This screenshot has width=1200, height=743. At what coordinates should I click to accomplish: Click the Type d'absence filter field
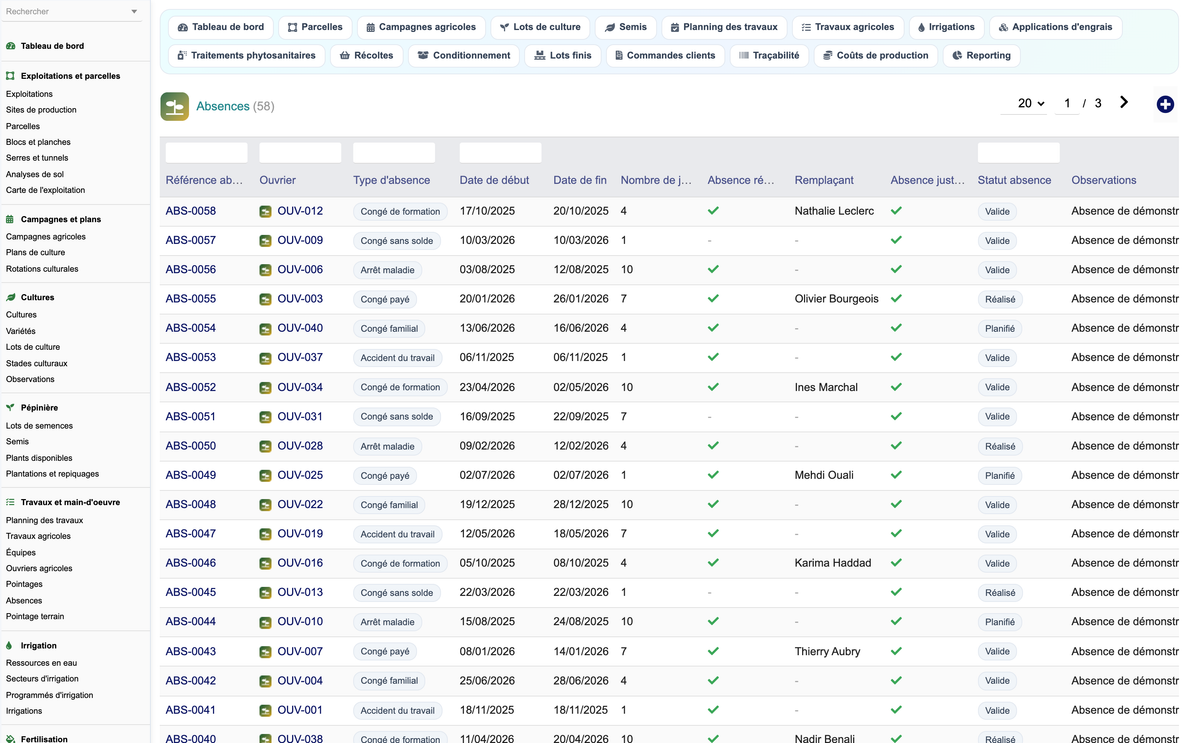point(394,153)
